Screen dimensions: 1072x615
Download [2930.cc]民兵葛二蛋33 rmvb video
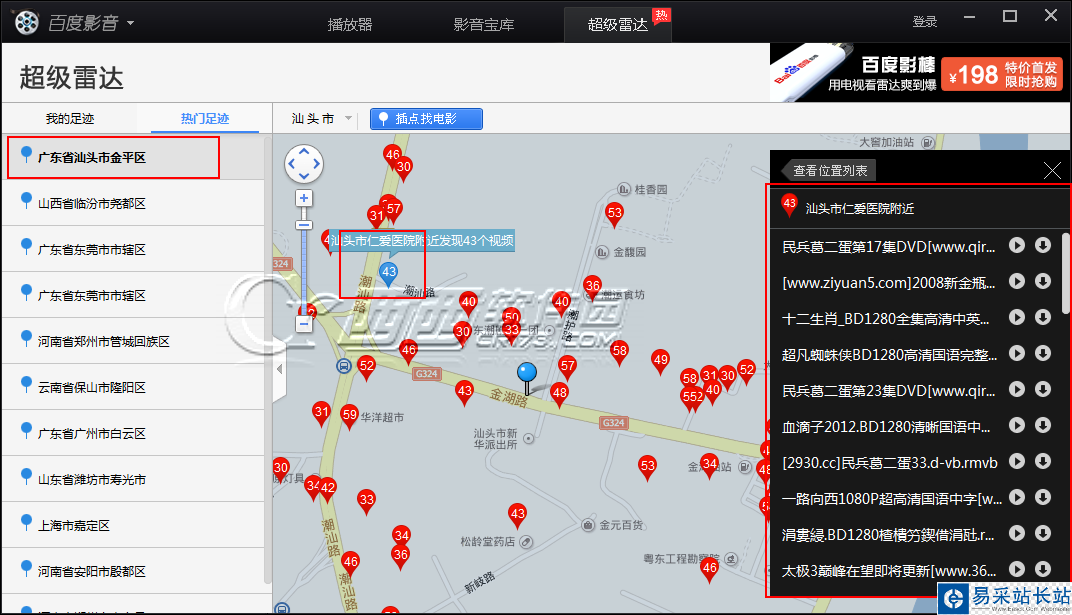pyautogui.click(x=1043, y=461)
